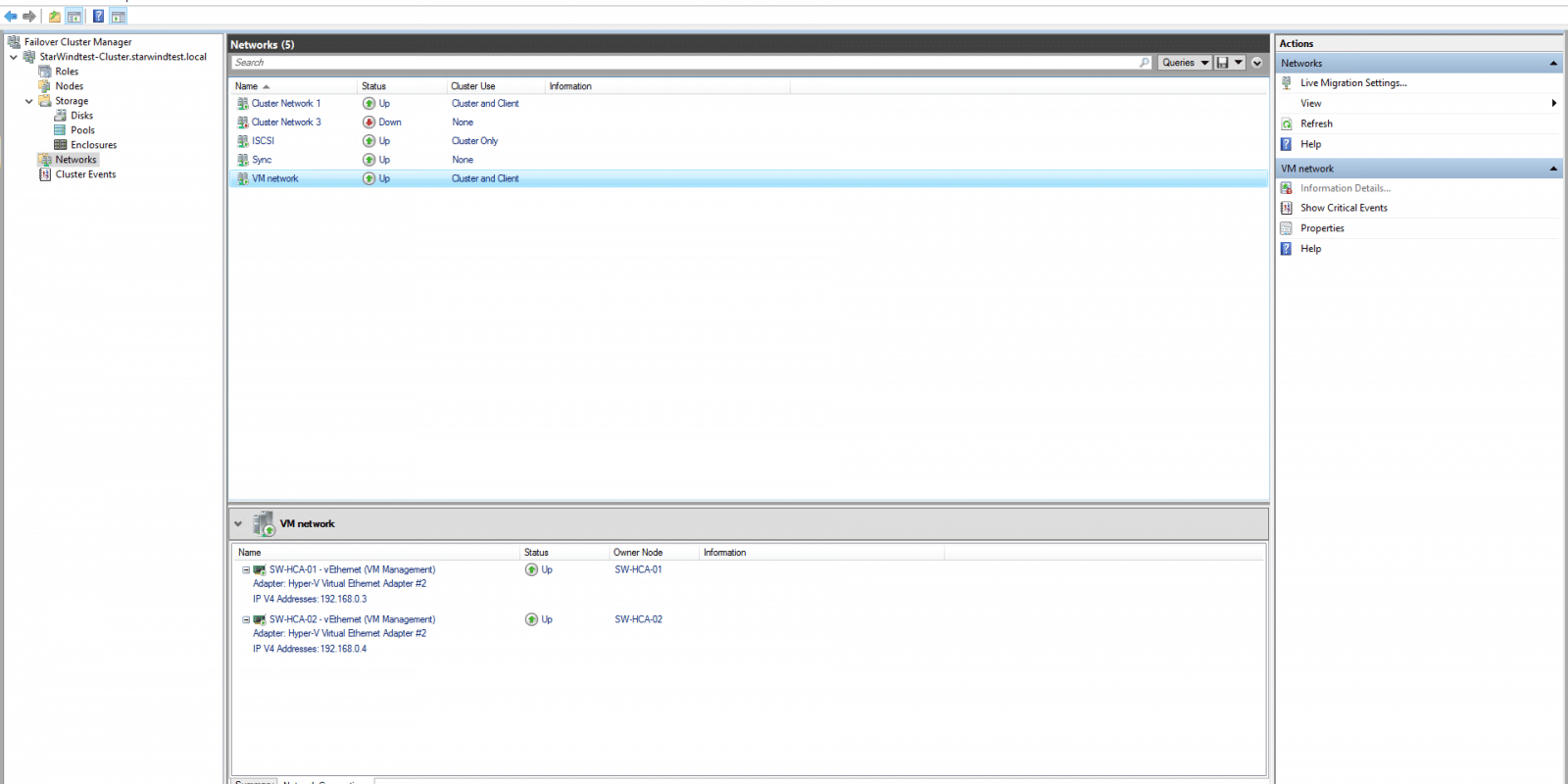The image size is (1568, 784).
Task: Click the gray Forward arrow in toolbar
Action: coord(29,17)
